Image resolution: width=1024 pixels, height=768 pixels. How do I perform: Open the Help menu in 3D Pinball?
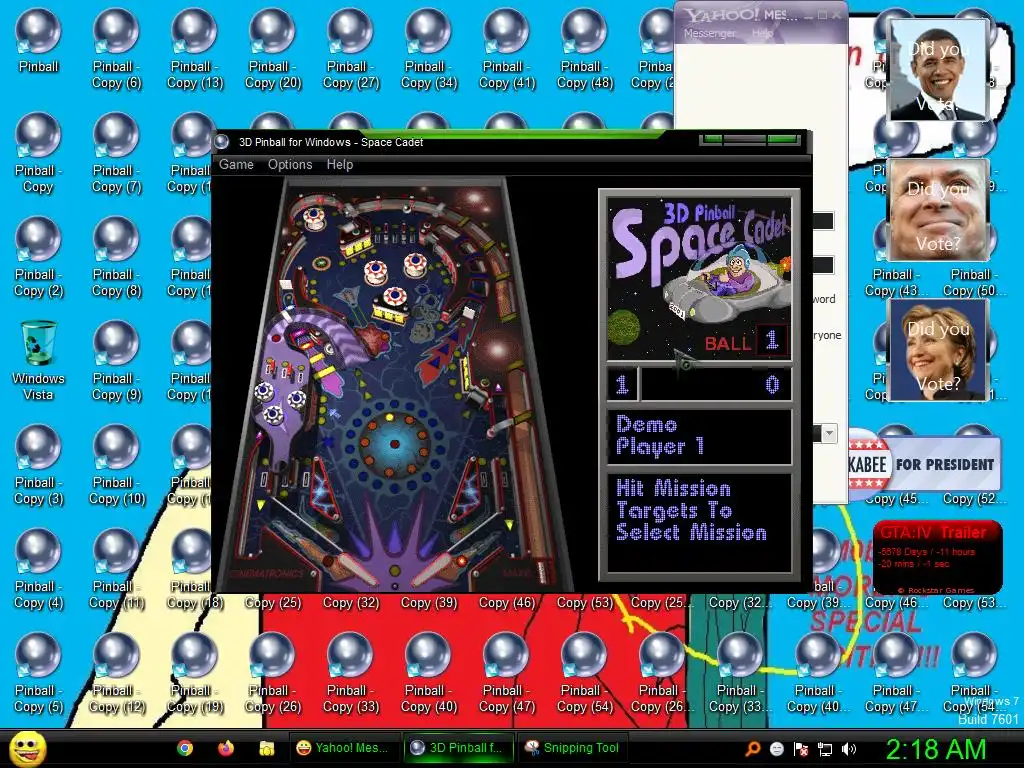tap(340, 165)
